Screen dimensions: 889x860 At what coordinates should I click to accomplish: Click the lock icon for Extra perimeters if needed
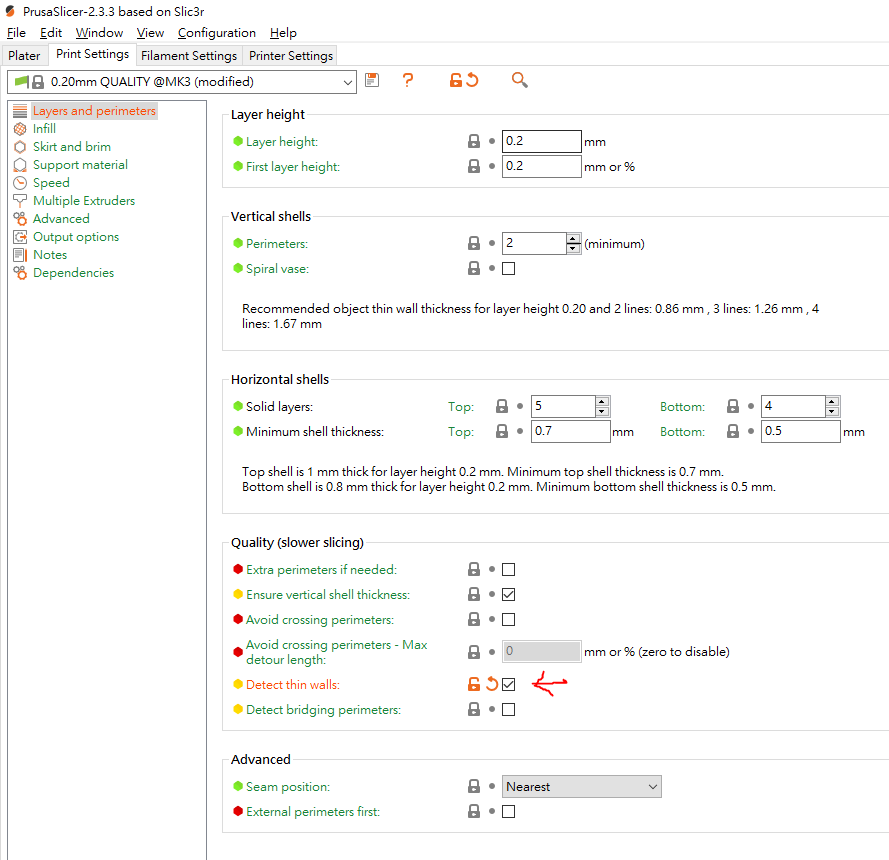tap(474, 569)
